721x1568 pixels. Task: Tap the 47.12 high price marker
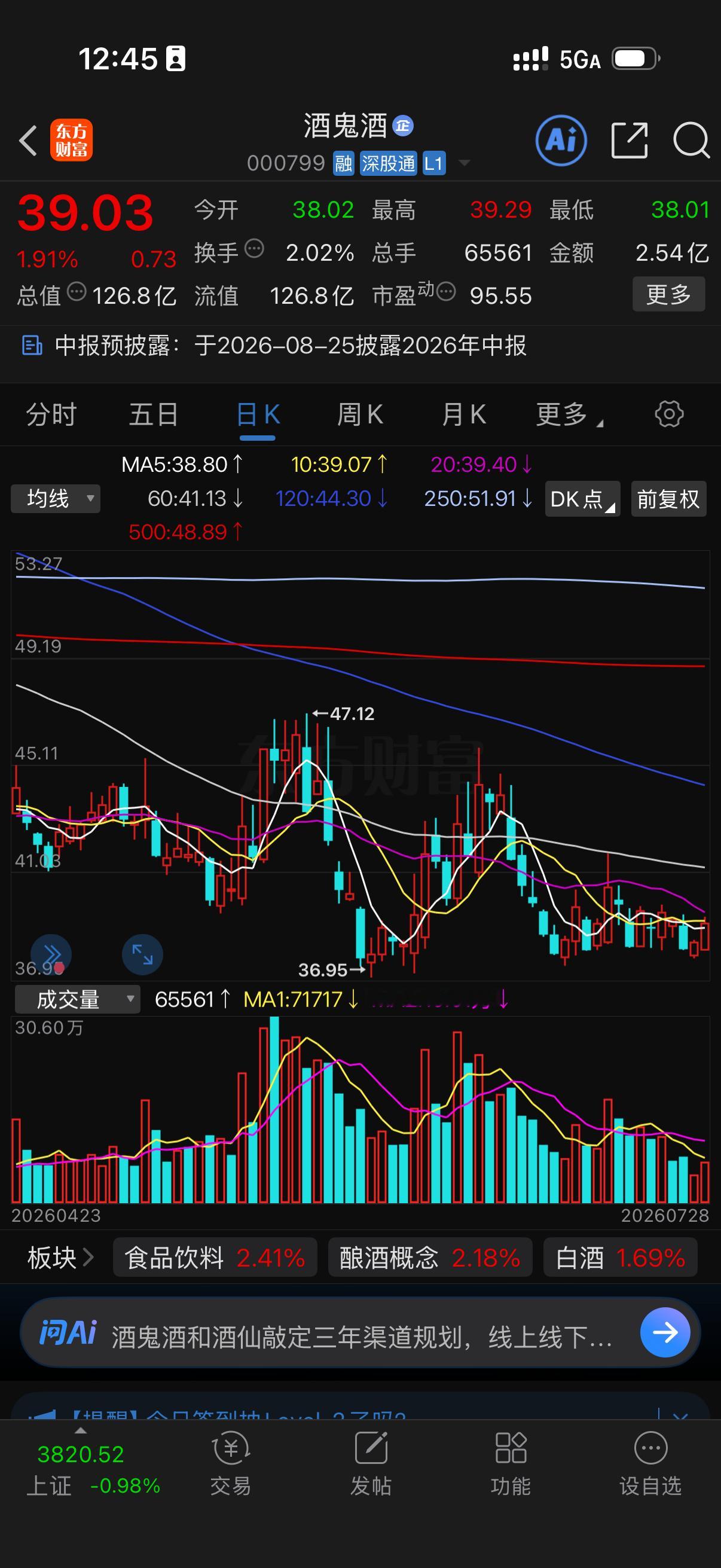tap(344, 713)
